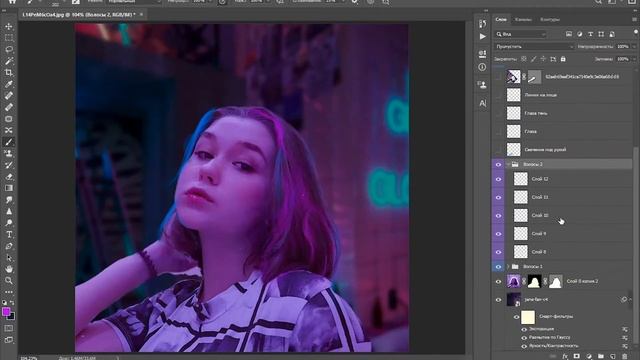Hide the Слой 10 layer
The height and width of the screenshot is (360, 640).
coord(498,216)
